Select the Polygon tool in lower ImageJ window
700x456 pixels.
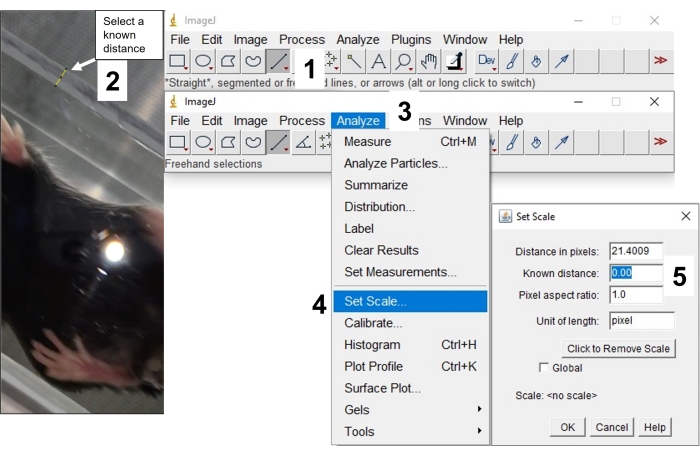[x=228, y=142]
